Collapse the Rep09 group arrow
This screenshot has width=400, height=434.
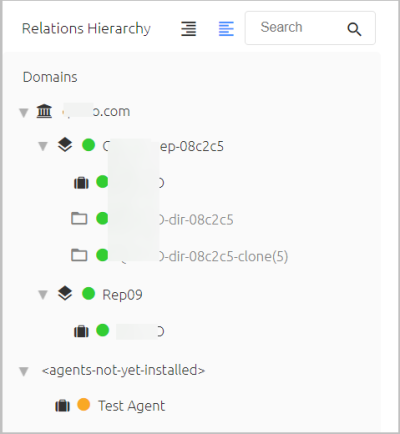[x=43, y=295]
